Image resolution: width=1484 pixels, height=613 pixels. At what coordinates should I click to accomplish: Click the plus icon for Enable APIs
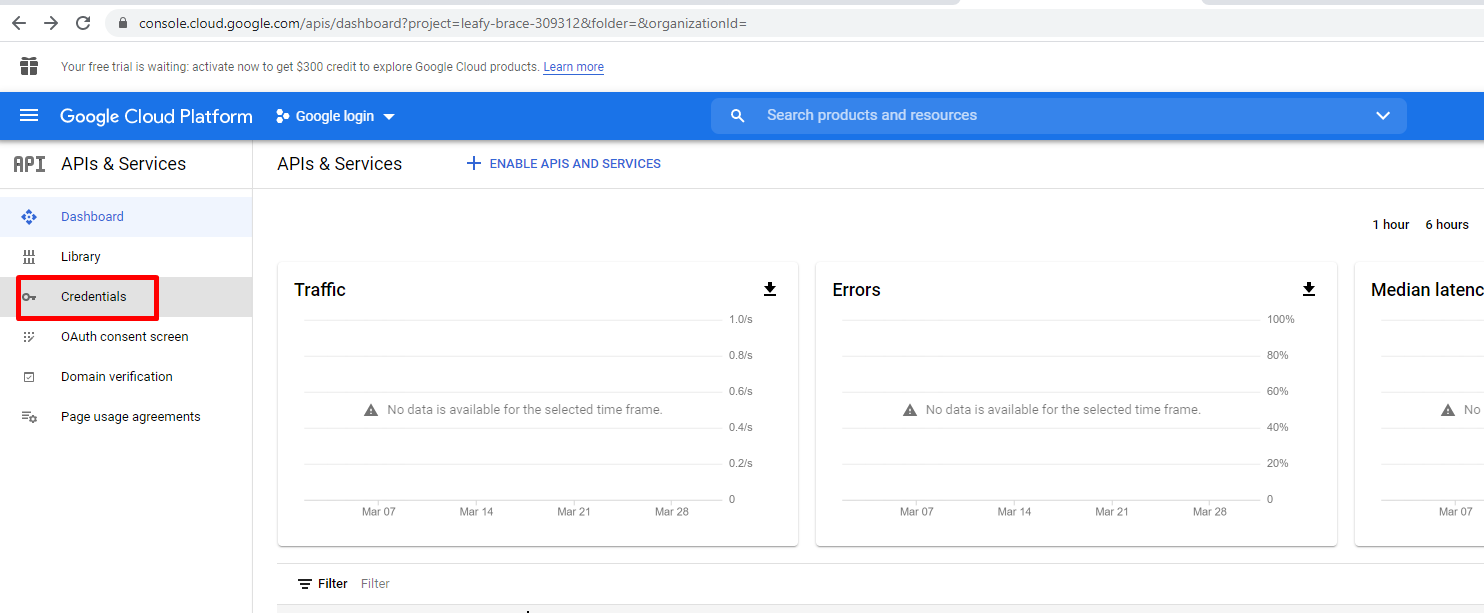tap(474, 164)
